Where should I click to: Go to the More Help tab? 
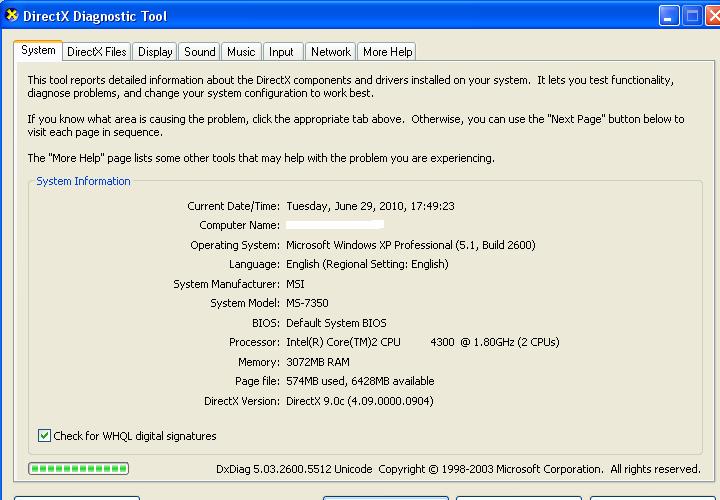(x=388, y=52)
